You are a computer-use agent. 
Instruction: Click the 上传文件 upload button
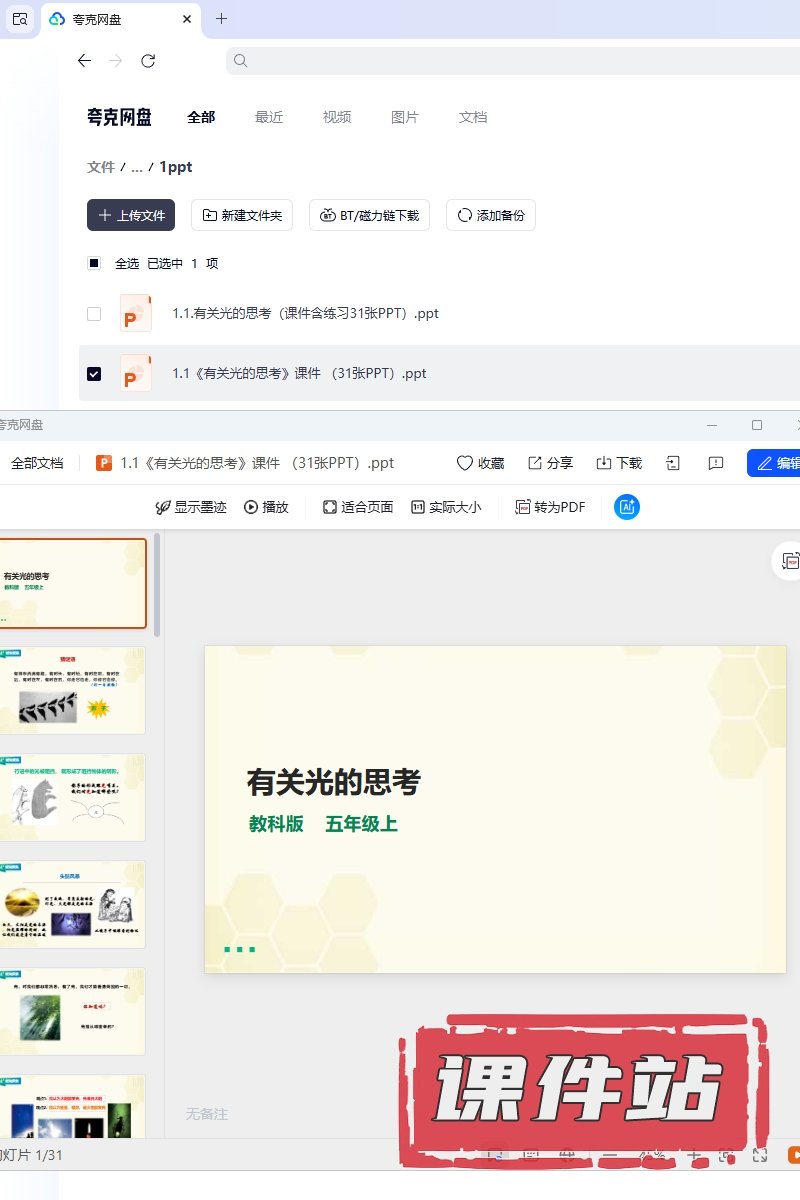[131, 215]
